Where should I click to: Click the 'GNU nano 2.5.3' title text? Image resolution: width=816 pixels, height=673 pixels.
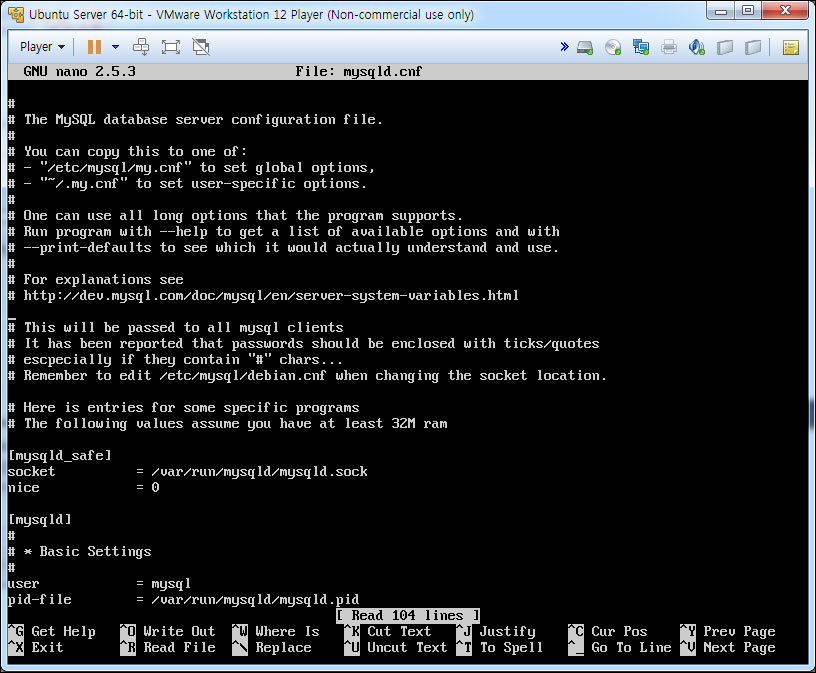coord(79,71)
